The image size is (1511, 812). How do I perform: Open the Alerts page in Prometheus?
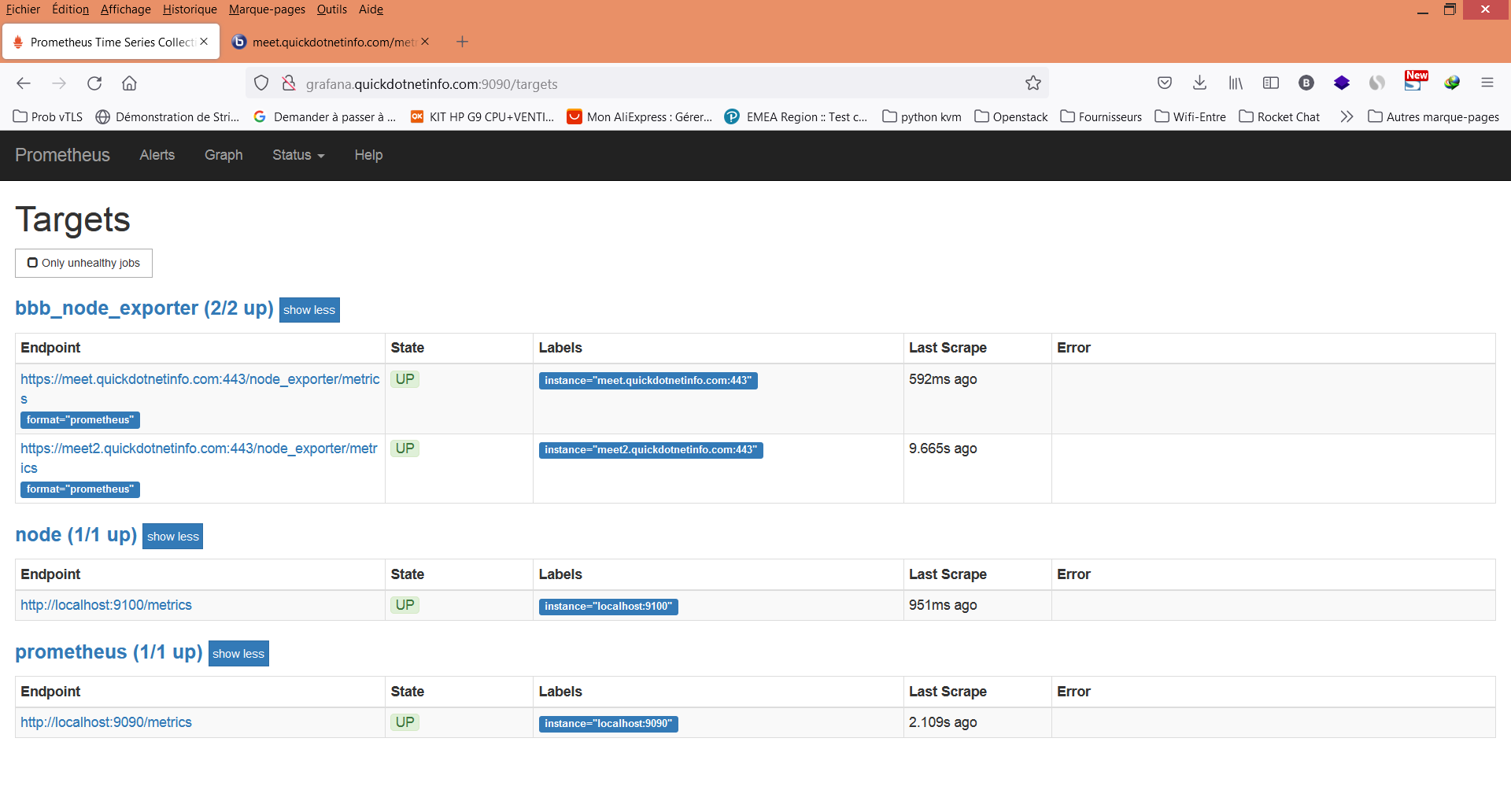coord(157,155)
